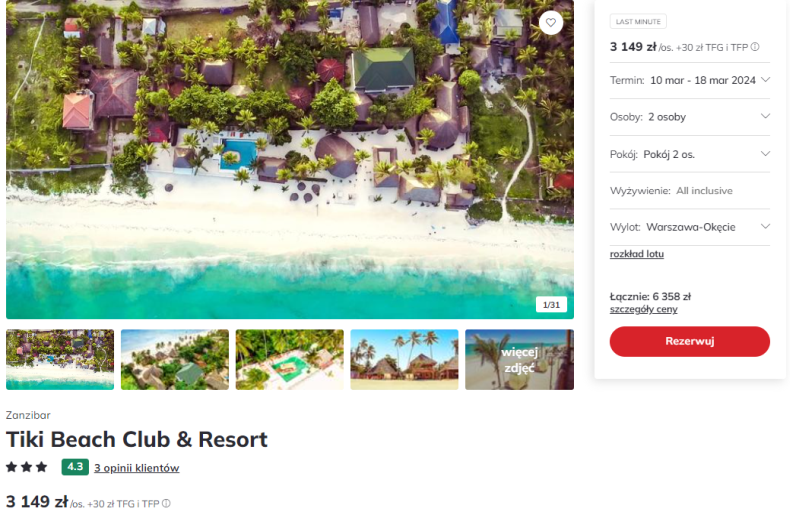Select the fourth thumbnail with palm bungalows
Screen dimensions: 790x518
pos(405,360)
